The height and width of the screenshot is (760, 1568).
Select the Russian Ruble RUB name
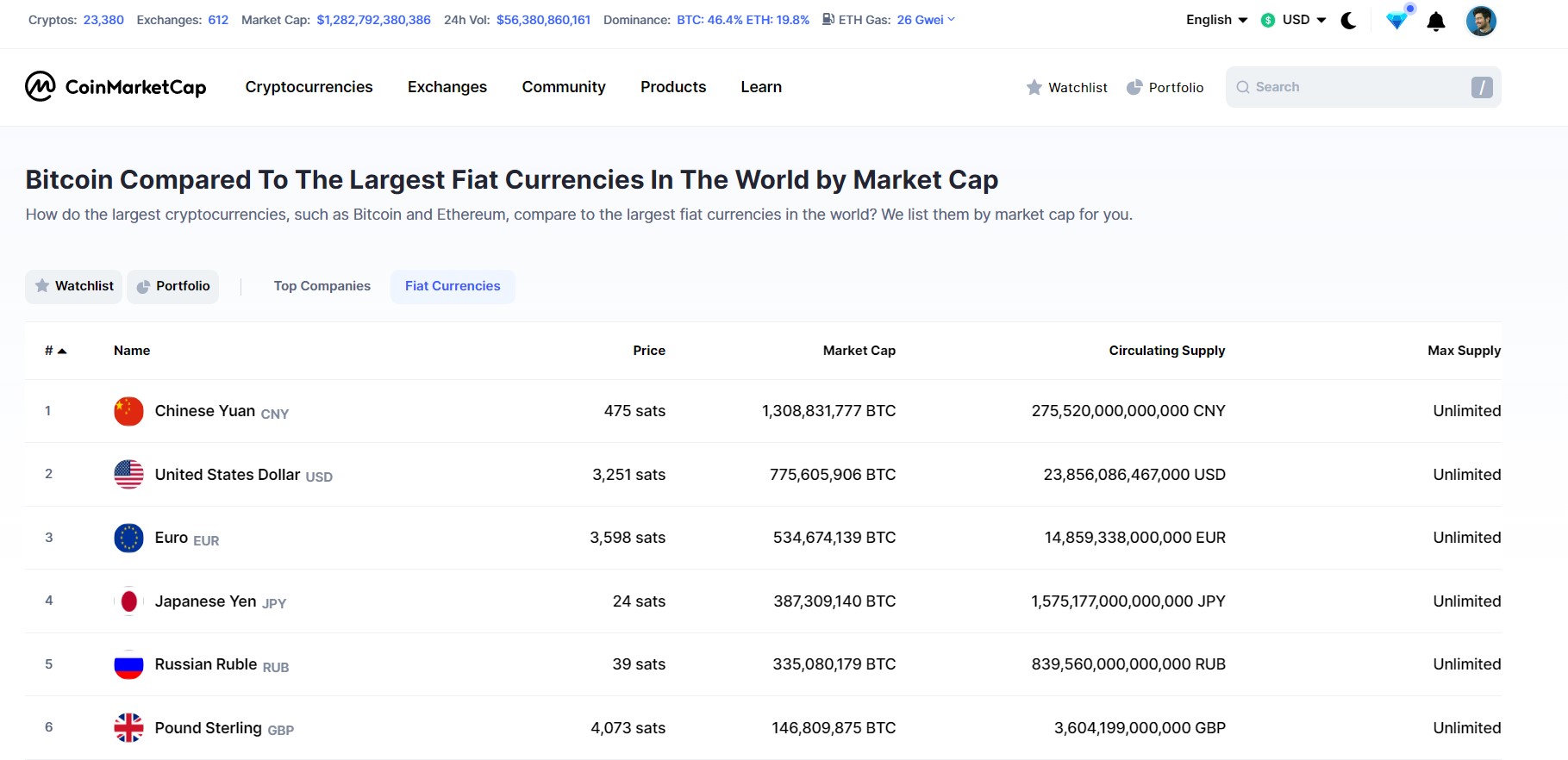(222, 665)
